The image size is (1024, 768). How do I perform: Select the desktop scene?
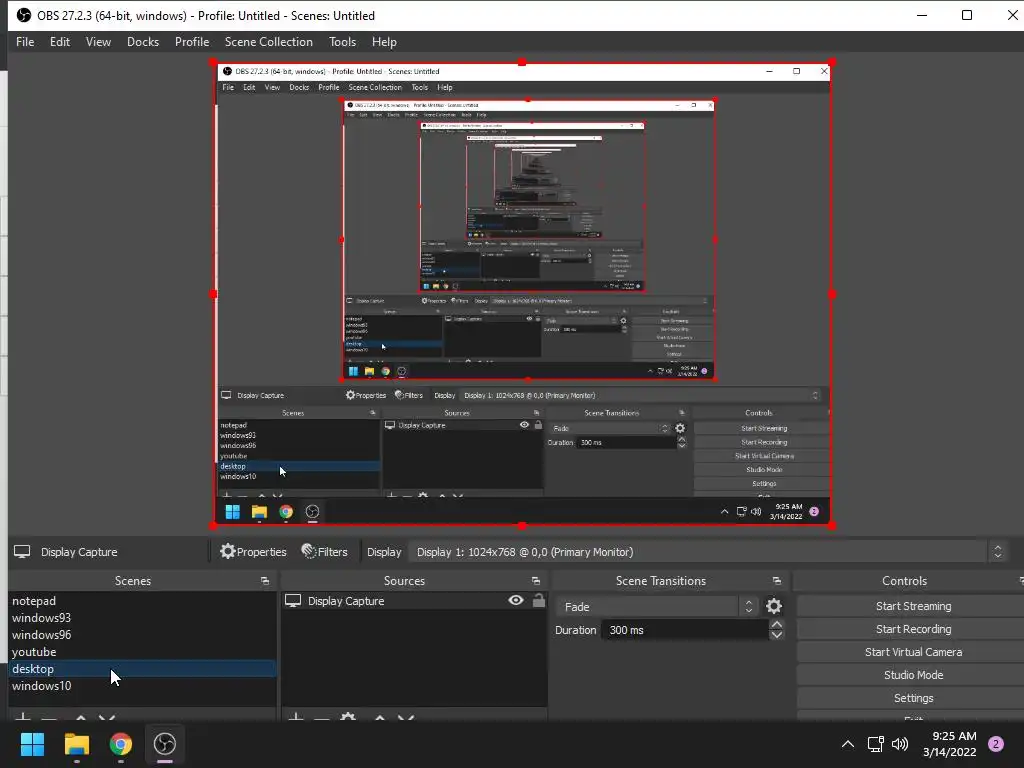tap(142, 669)
